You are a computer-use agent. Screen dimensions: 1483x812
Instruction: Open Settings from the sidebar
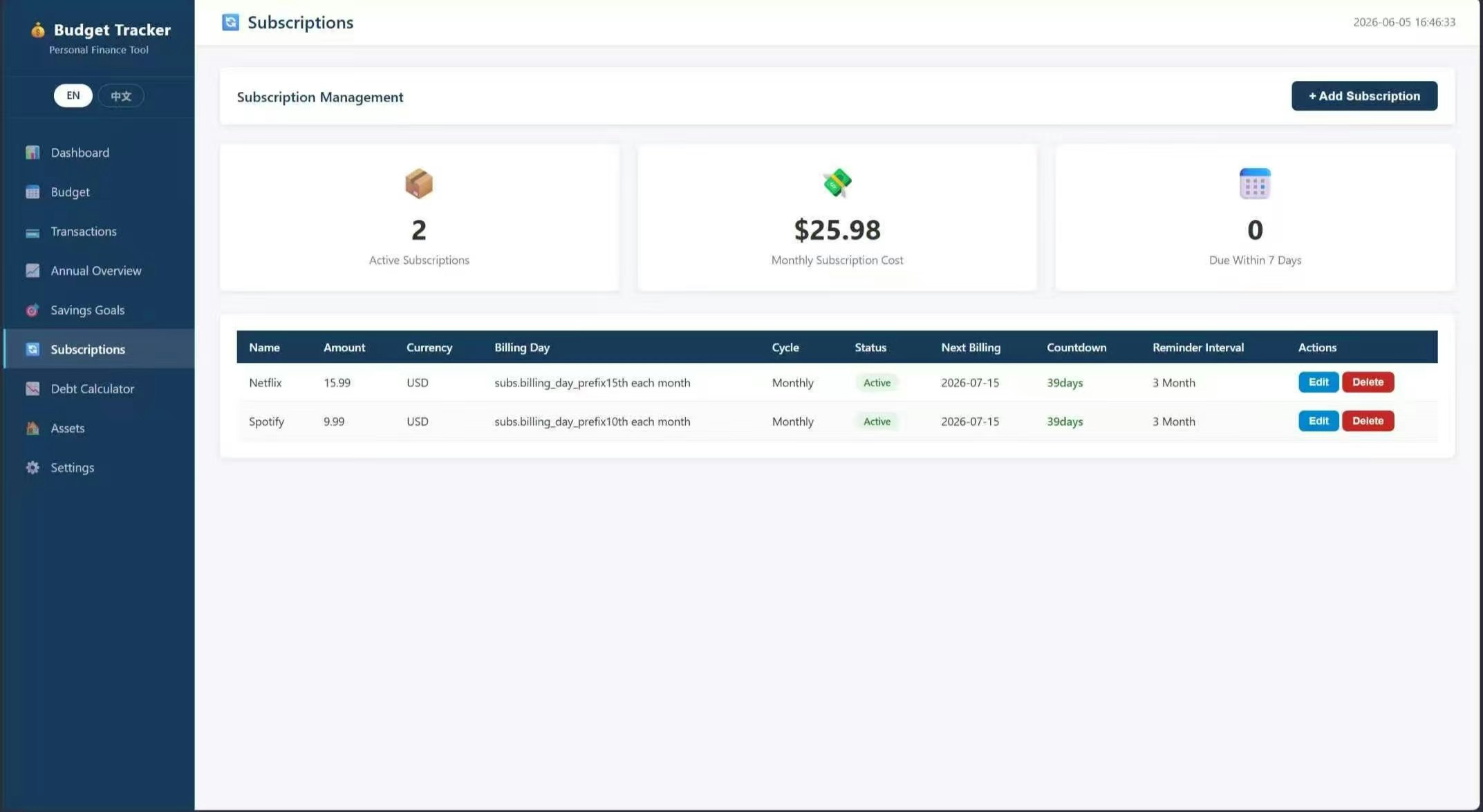coord(100,468)
